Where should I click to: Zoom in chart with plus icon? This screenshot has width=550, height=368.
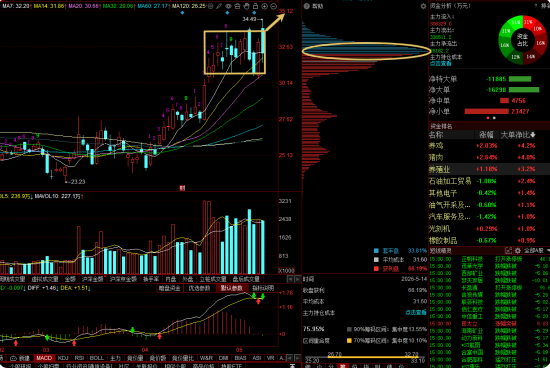[x=264, y=6]
